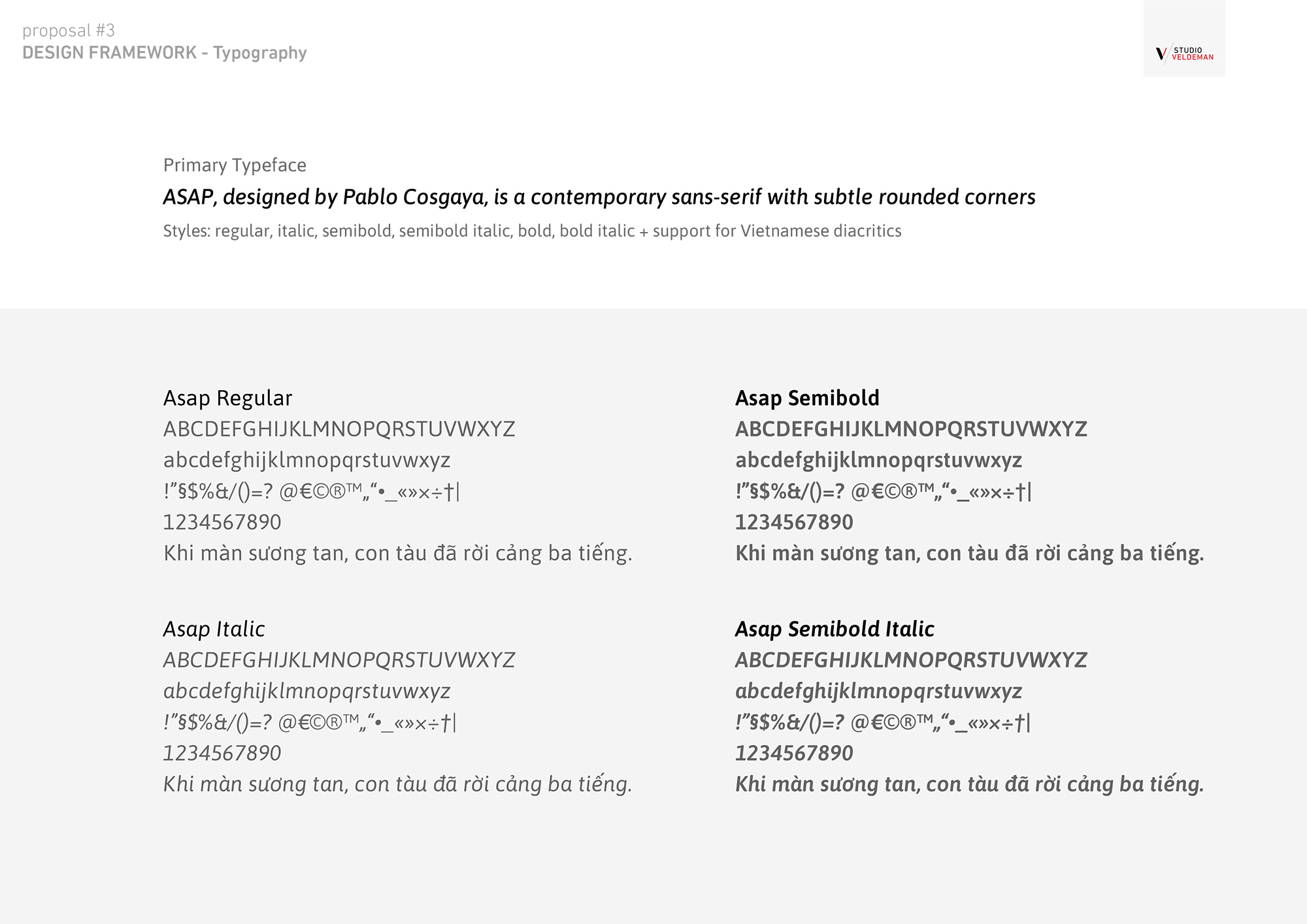Click the Asap Regular numerals 1234567890

222,523
